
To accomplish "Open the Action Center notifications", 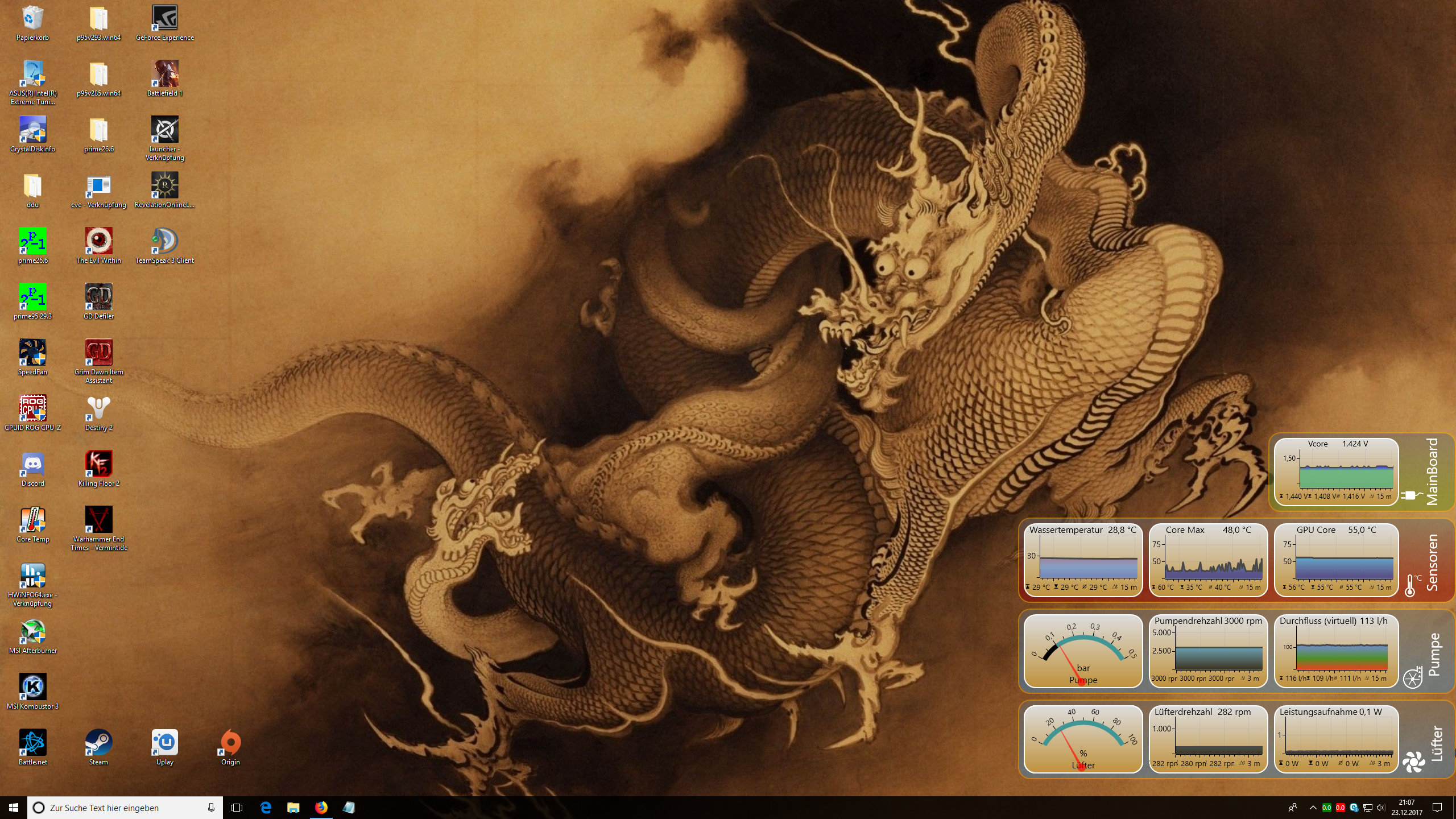I will (1437, 808).
